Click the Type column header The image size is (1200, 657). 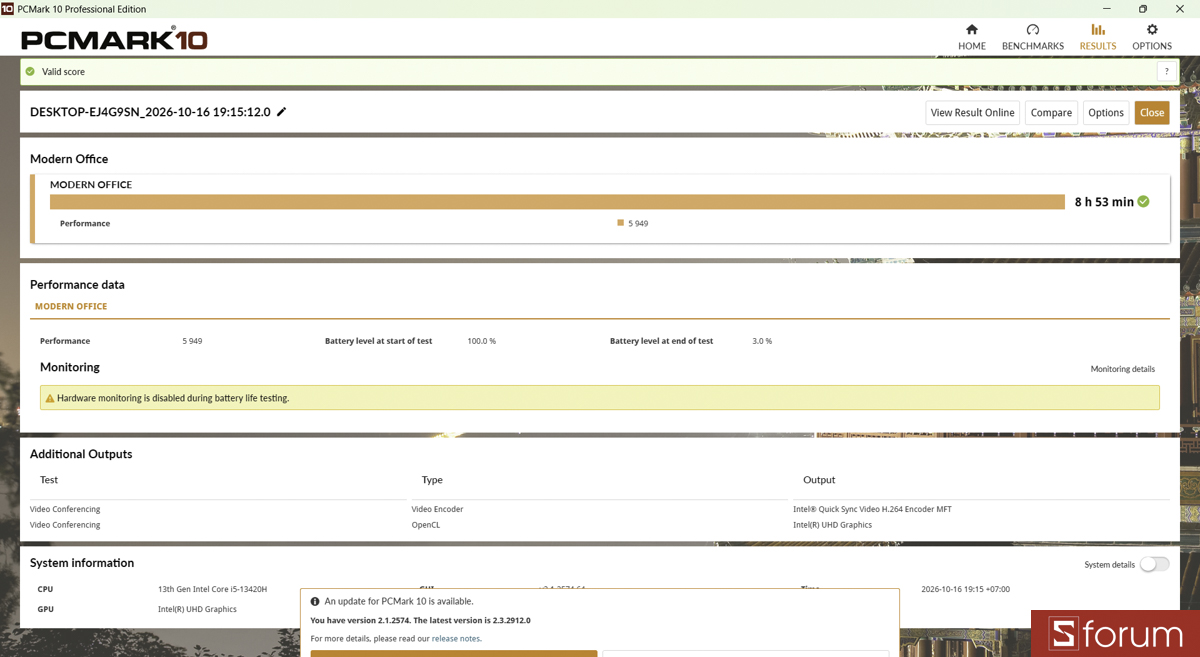point(432,480)
